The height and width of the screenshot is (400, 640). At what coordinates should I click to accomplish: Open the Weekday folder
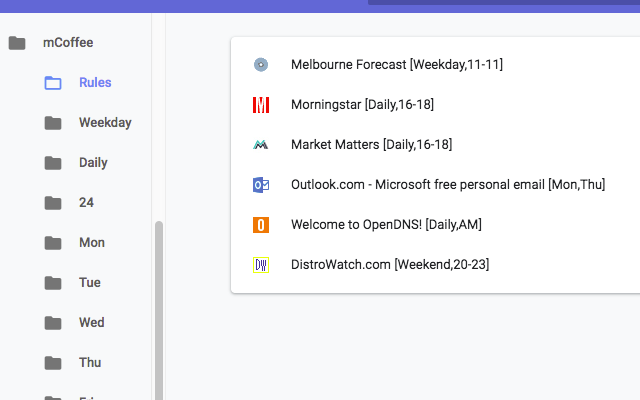(105, 123)
